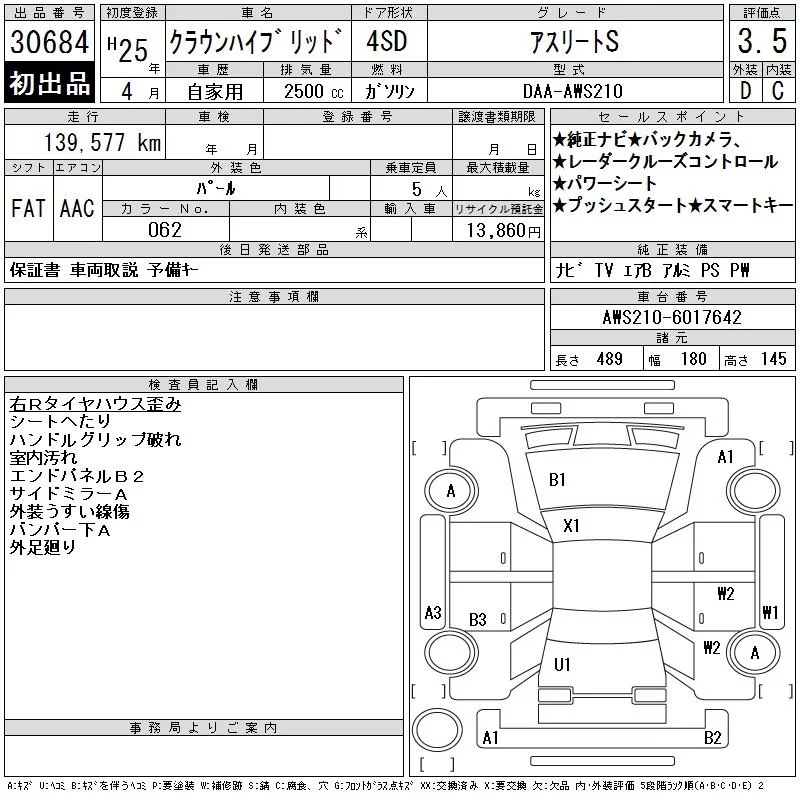Click air conditioner value AAC
Image resolution: width=800 pixels, height=800 pixels.
[x=77, y=208]
